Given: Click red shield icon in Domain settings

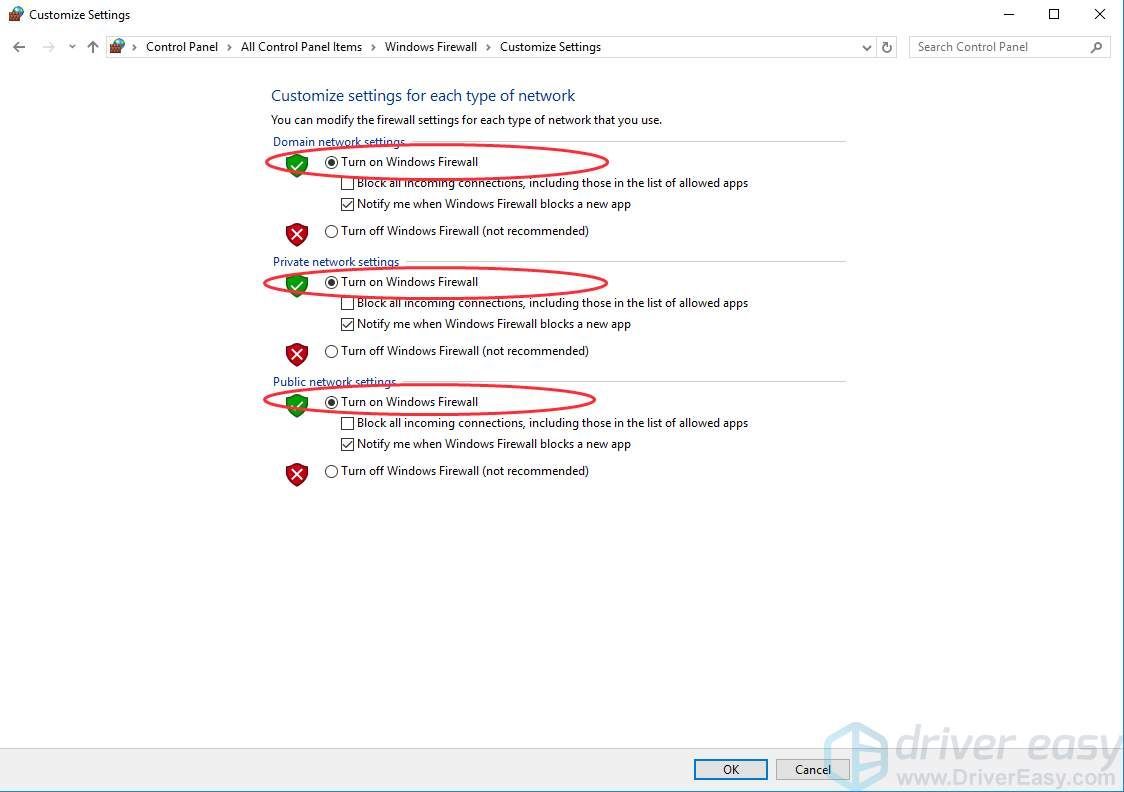Looking at the screenshot, I should tap(297, 234).
